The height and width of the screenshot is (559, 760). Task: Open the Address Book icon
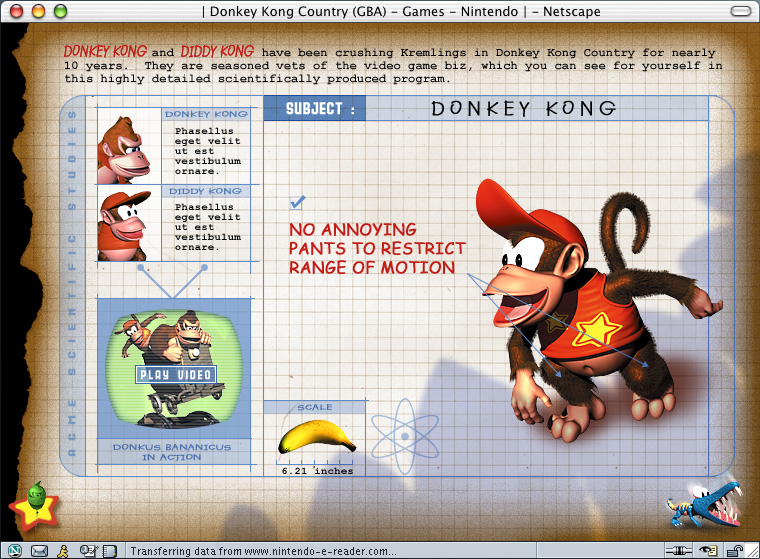(108, 550)
